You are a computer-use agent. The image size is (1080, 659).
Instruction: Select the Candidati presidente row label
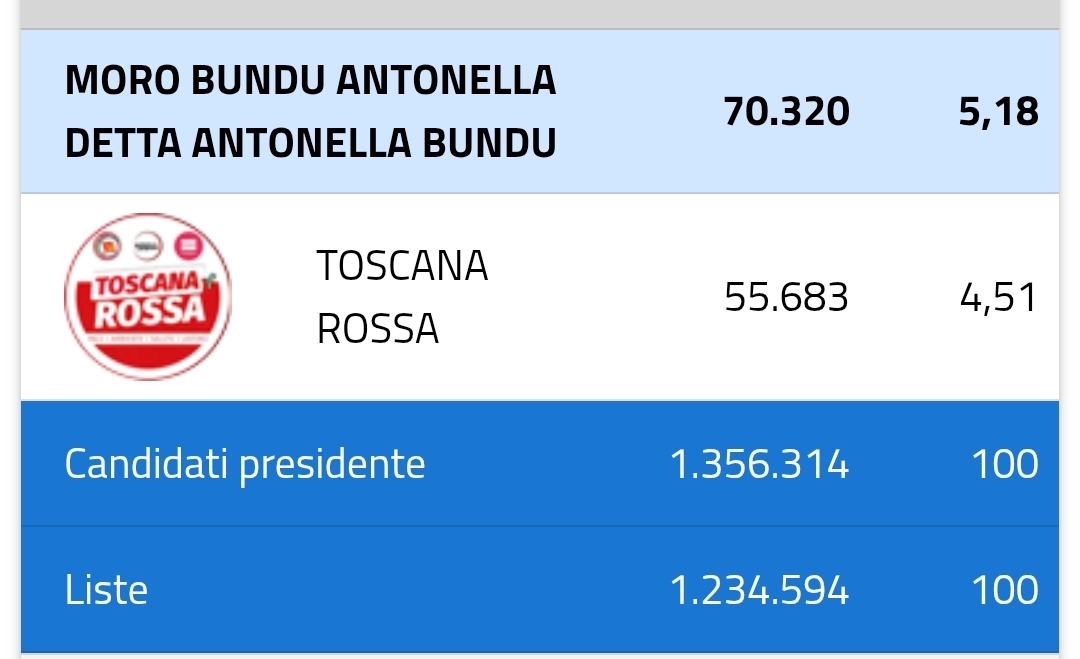[x=245, y=464]
